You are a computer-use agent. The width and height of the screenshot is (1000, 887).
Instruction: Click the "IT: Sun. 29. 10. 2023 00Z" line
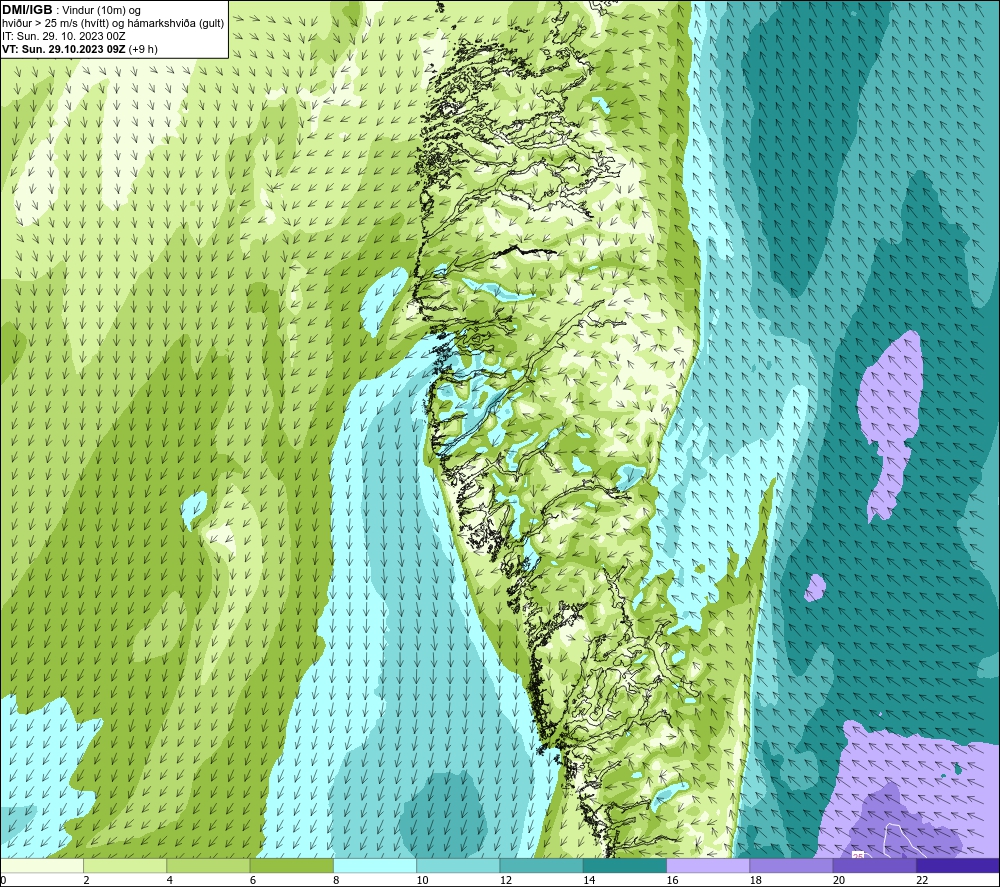(64, 36)
